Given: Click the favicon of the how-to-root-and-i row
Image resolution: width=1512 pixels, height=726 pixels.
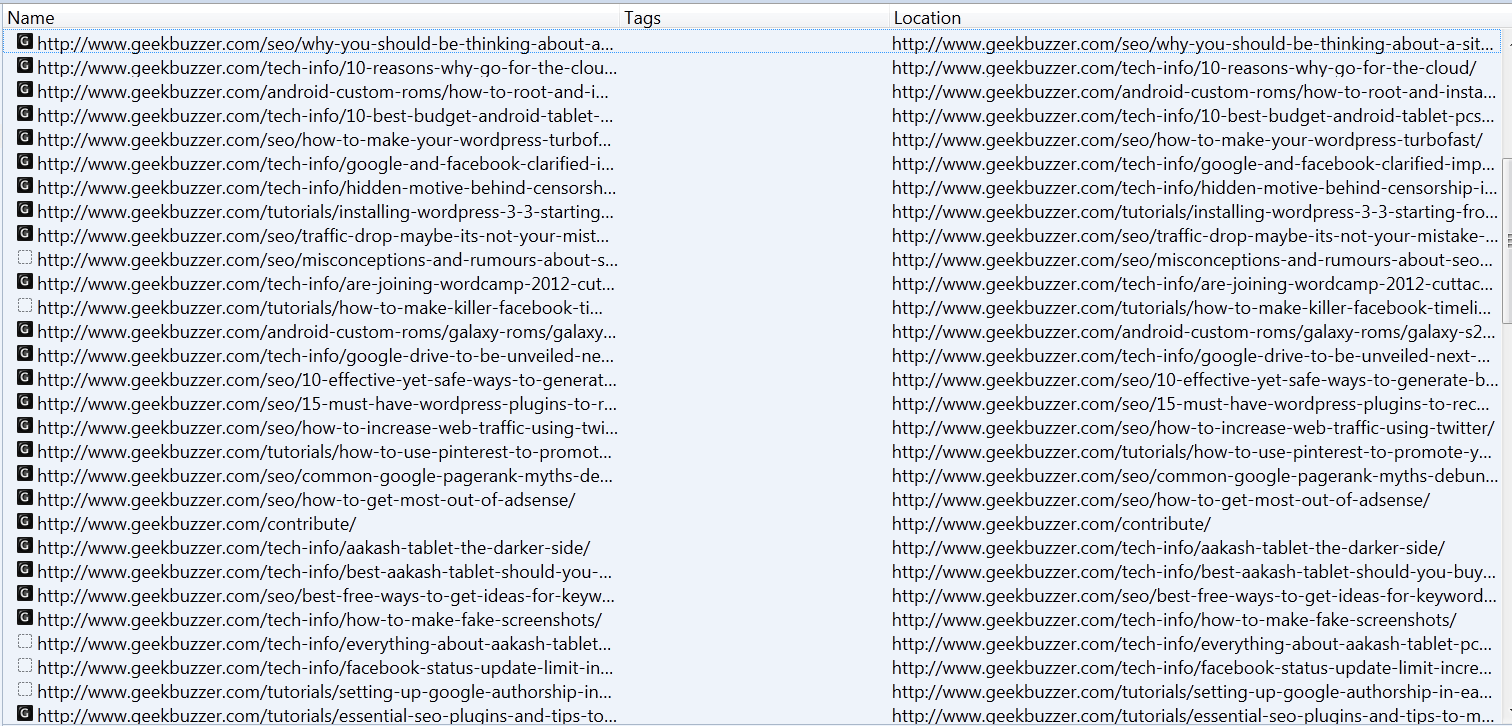Looking at the screenshot, I should point(25,90).
